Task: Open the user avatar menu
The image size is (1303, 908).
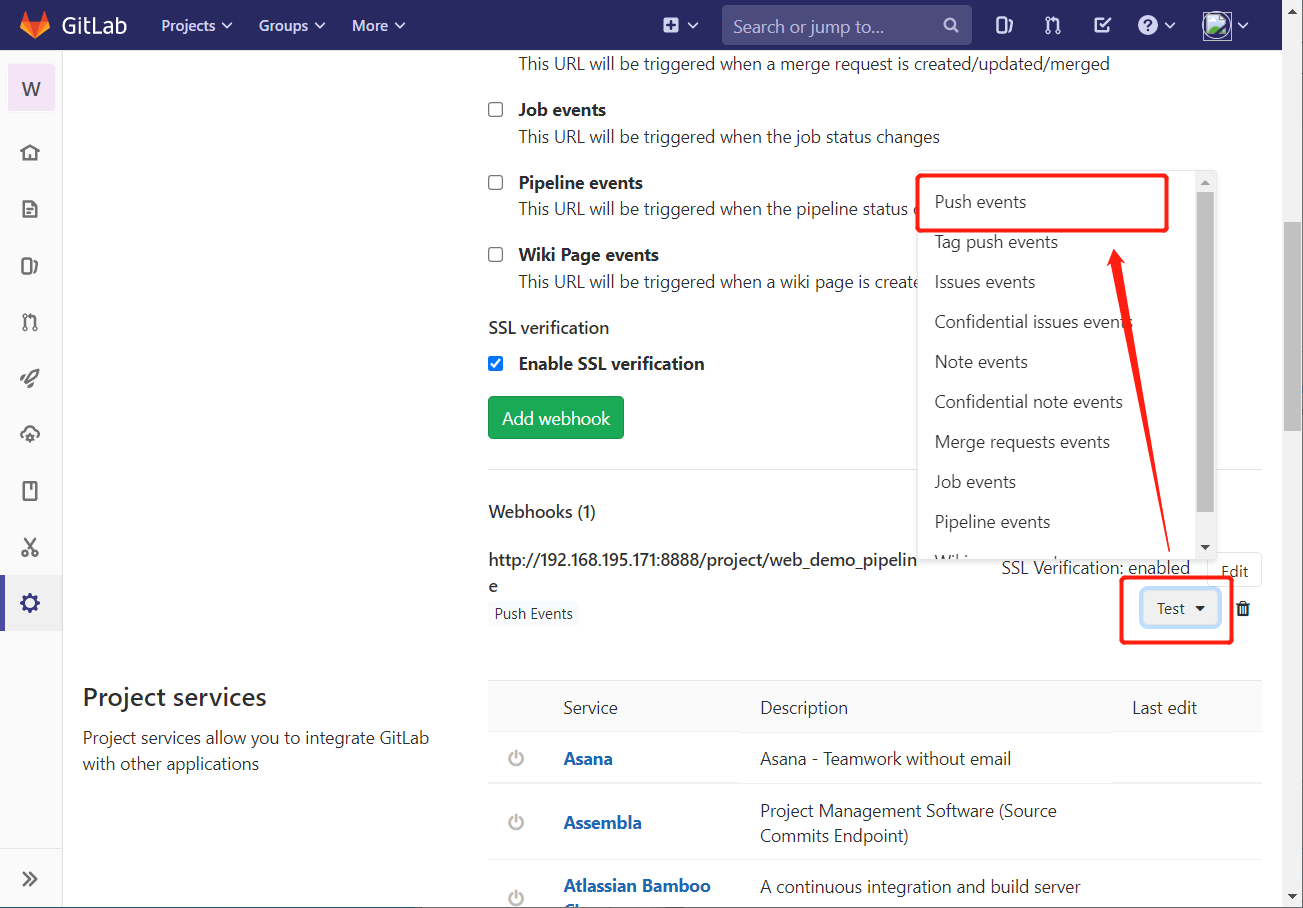Action: tap(1225, 26)
